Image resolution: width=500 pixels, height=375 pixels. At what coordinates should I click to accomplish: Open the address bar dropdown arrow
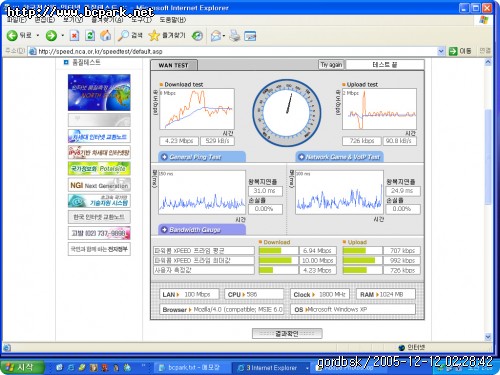[441, 51]
